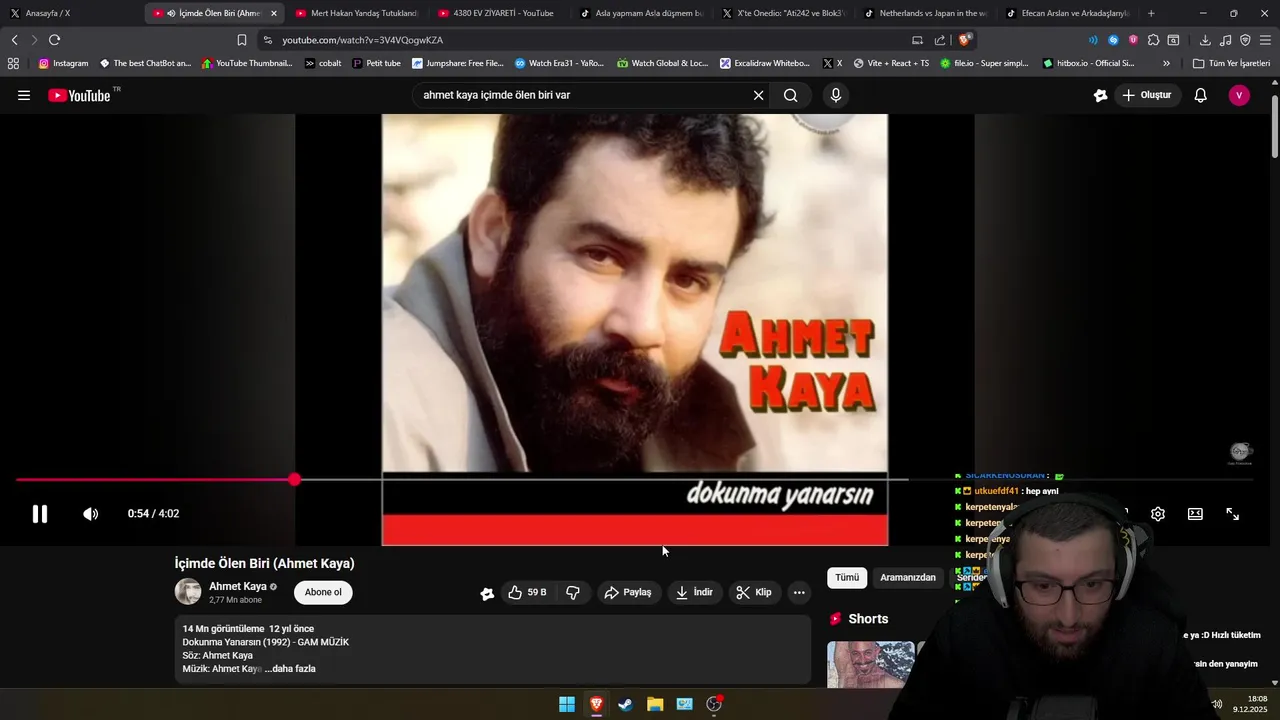Switch to the Anasayfa / X tab
The image size is (1280, 720).
point(70,13)
